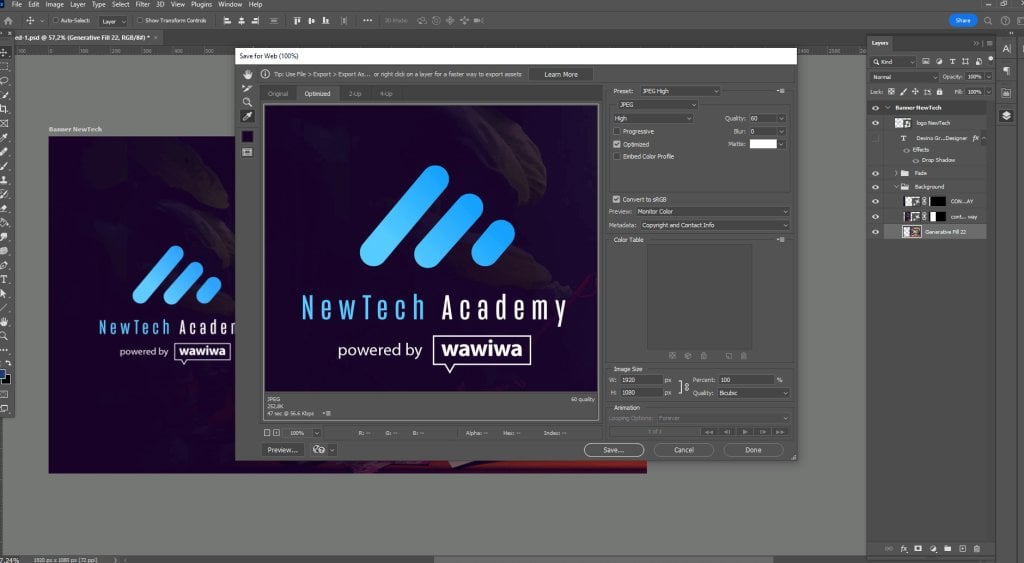Viewport: 1024px width, 563px height.
Task: Open the Window menu
Action: tap(230, 4)
